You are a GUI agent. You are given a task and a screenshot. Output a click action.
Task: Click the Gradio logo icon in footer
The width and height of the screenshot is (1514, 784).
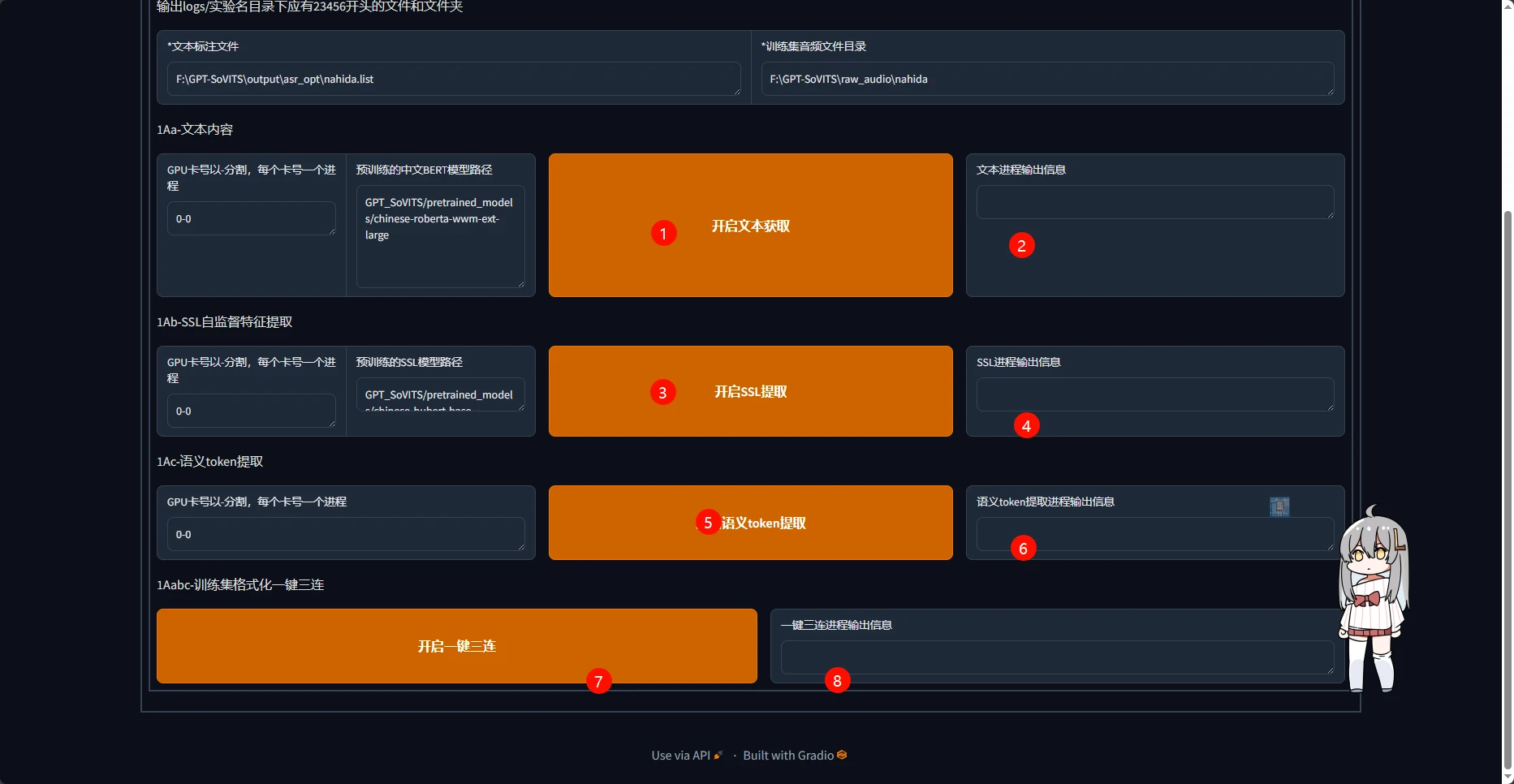pyautogui.click(x=842, y=755)
